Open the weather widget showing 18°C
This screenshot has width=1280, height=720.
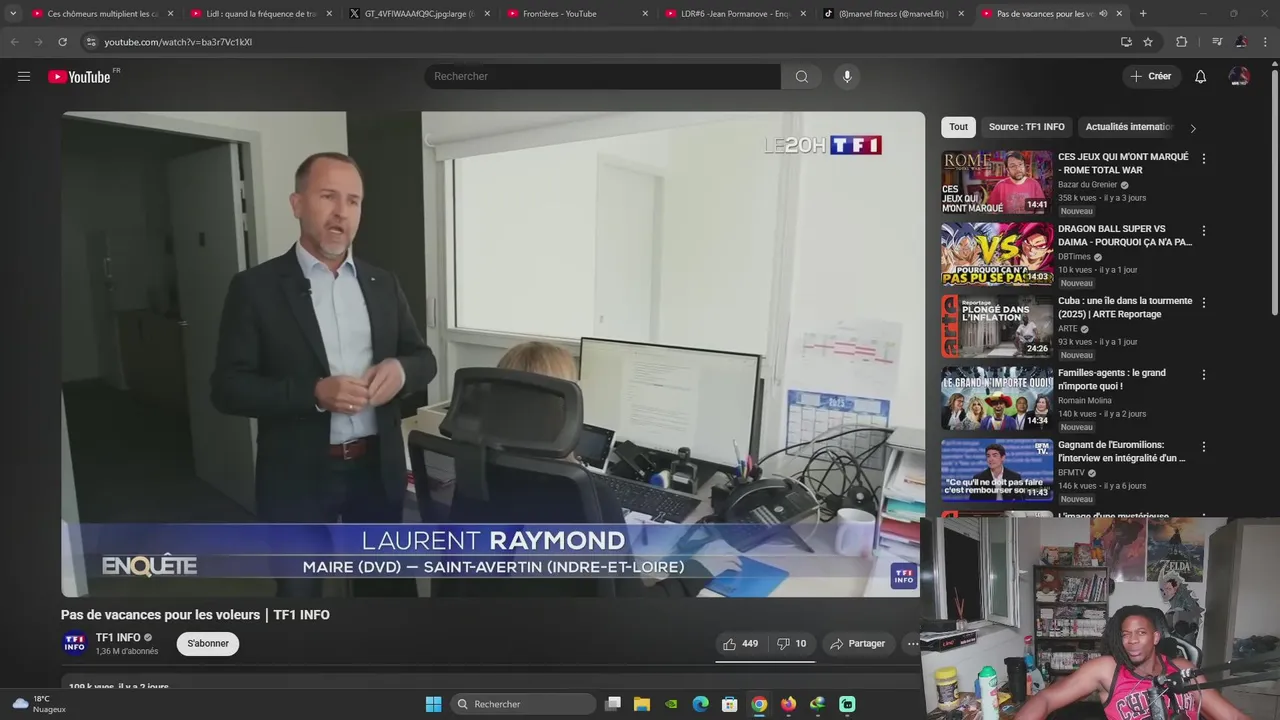pos(38,704)
